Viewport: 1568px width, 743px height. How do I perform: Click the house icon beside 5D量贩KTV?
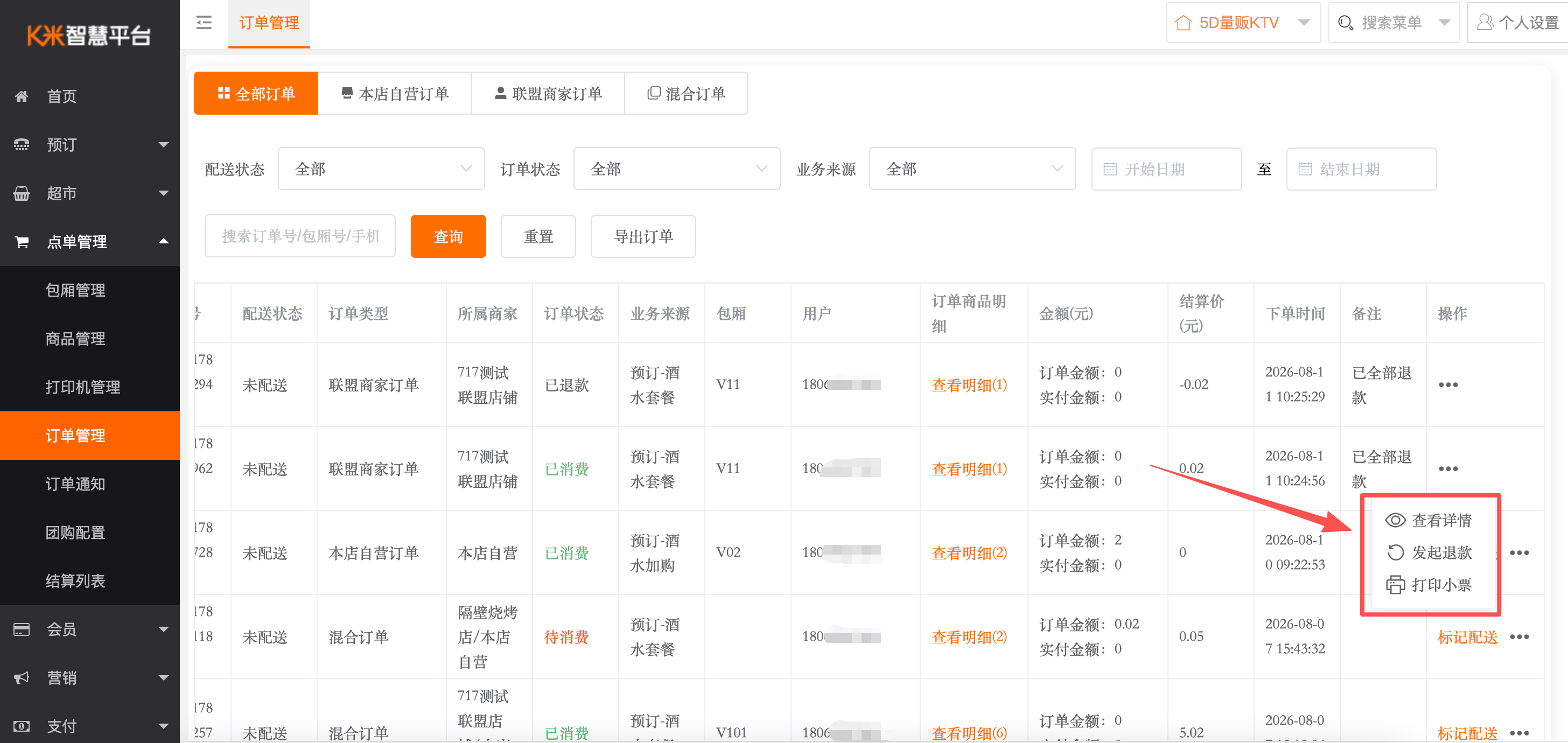point(1182,23)
